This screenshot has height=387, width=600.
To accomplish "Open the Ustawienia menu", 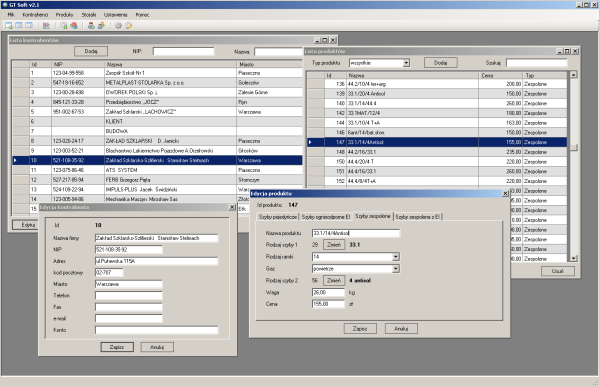I will (116, 15).
